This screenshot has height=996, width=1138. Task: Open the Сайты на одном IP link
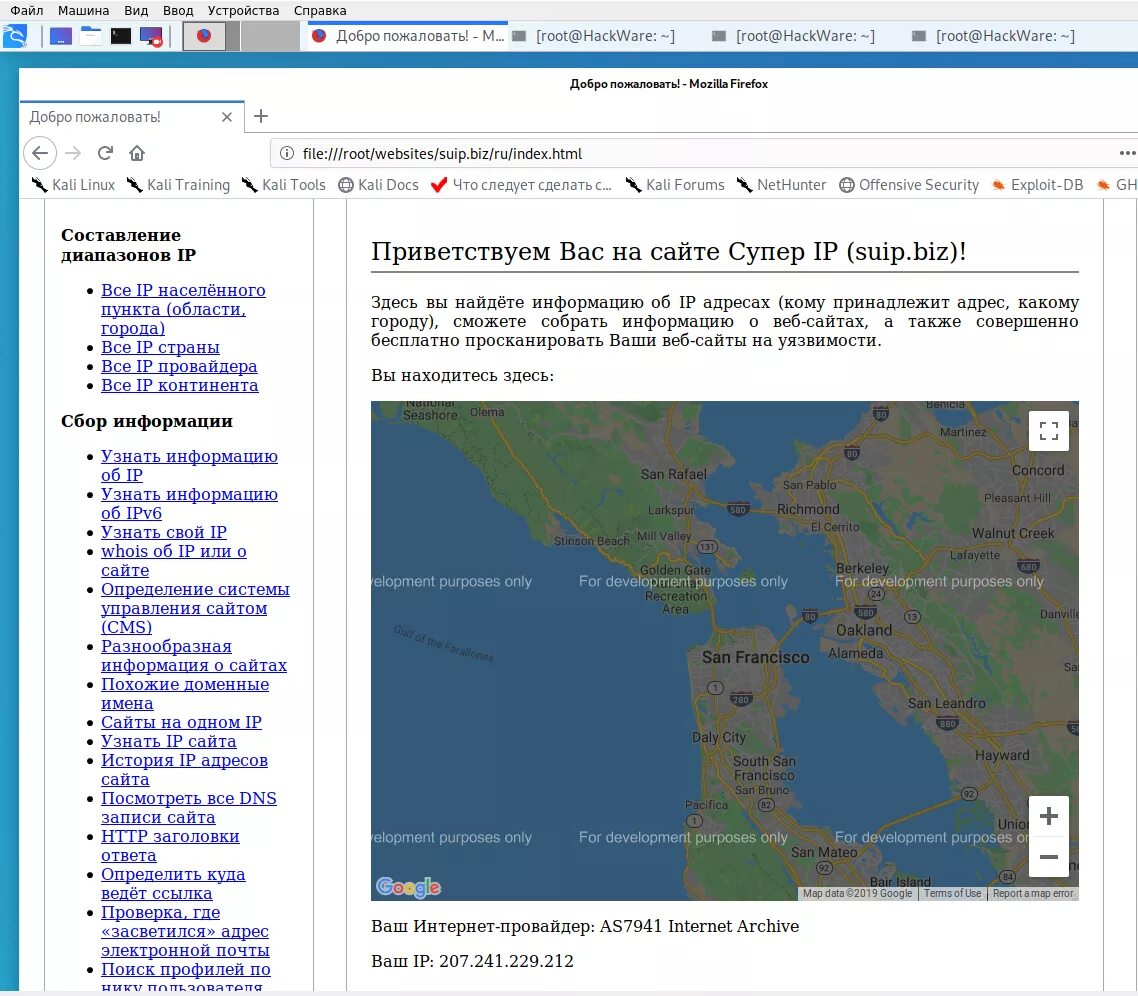tap(181, 722)
